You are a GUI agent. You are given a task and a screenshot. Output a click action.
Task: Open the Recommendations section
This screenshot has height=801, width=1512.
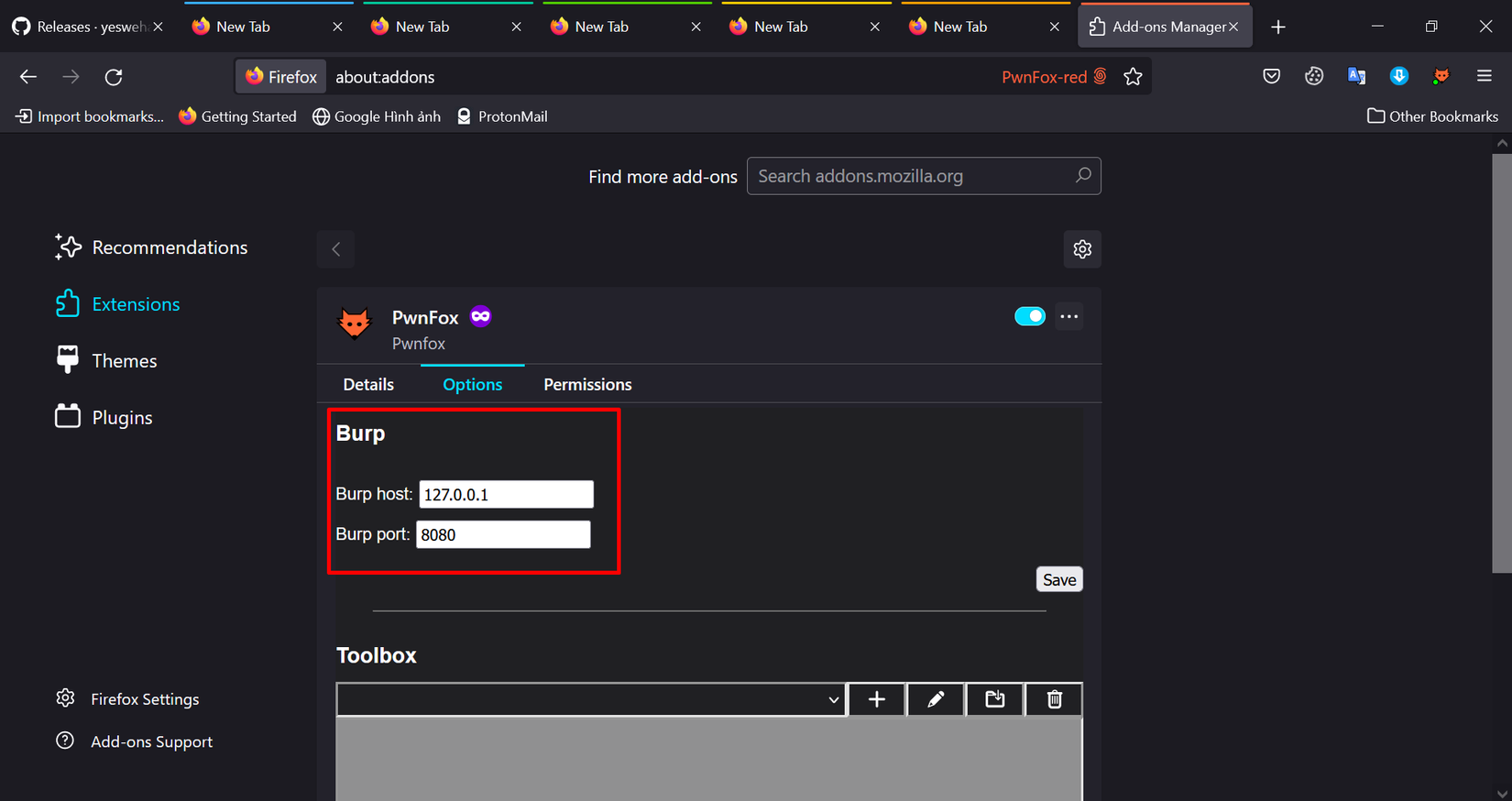(x=151, y=247)
